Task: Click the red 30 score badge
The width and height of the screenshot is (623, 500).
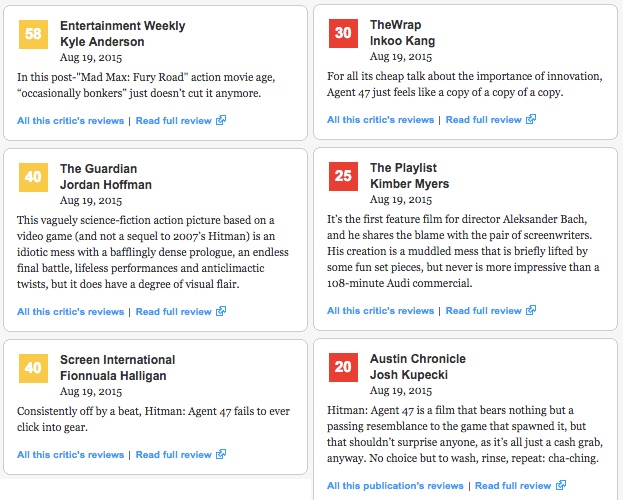Action: point(343,34)
